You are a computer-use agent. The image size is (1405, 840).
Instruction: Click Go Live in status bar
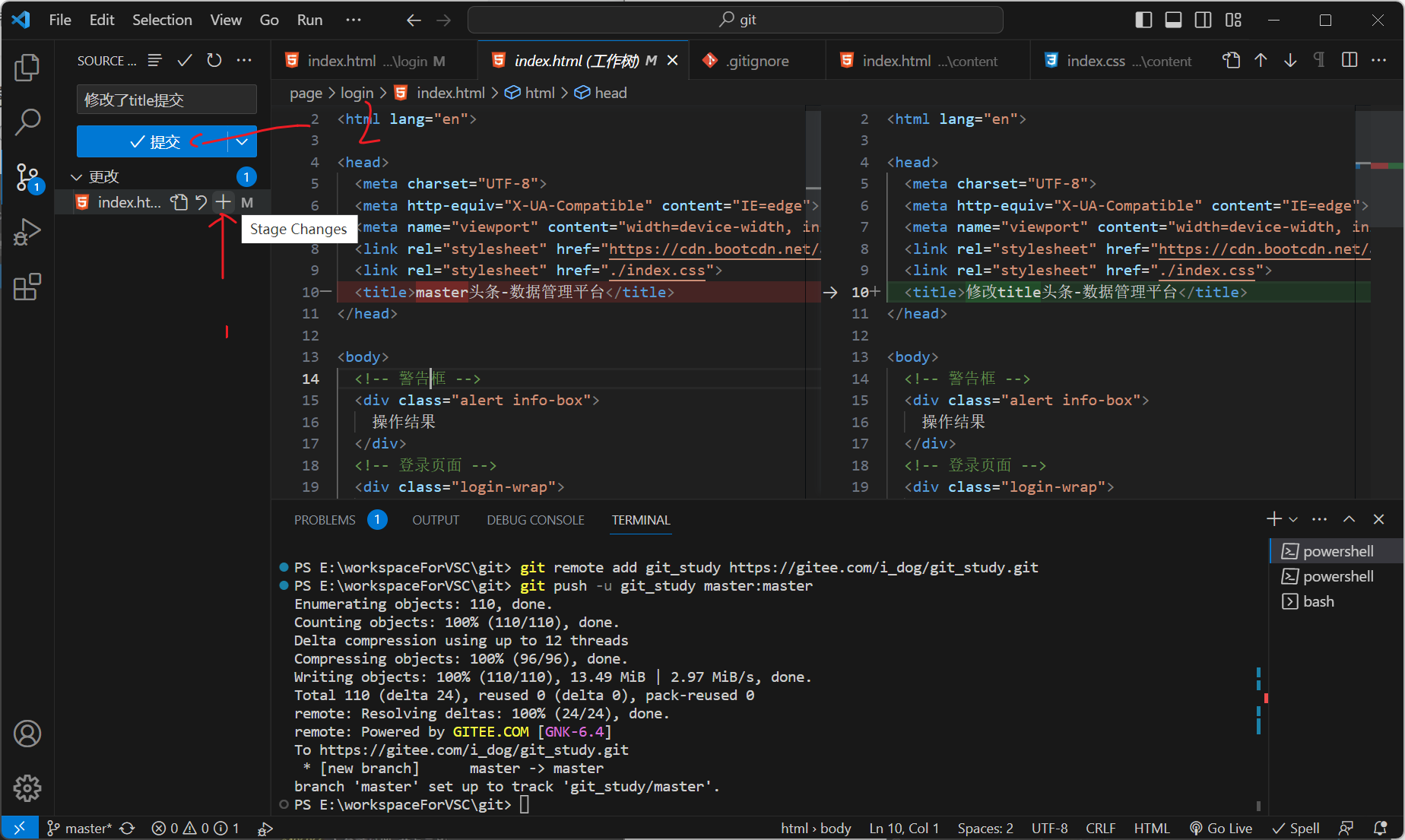[1221, 828]
